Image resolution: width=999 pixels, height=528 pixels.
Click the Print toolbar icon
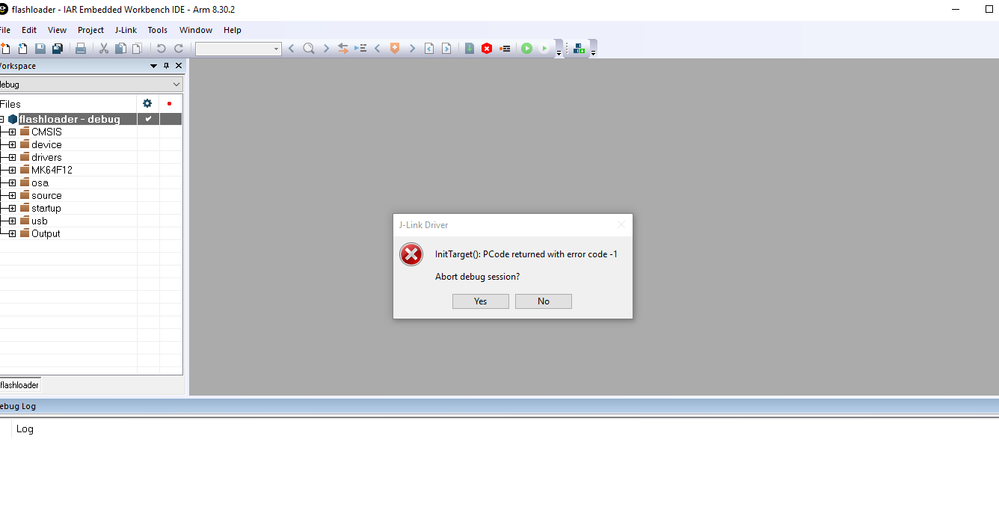pos(81,48)
